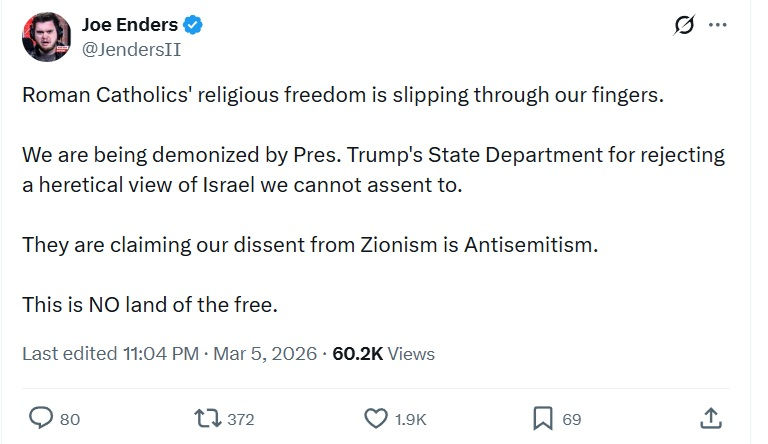
Task: Toggle the bookmark icon
Action: pos(543,418)
